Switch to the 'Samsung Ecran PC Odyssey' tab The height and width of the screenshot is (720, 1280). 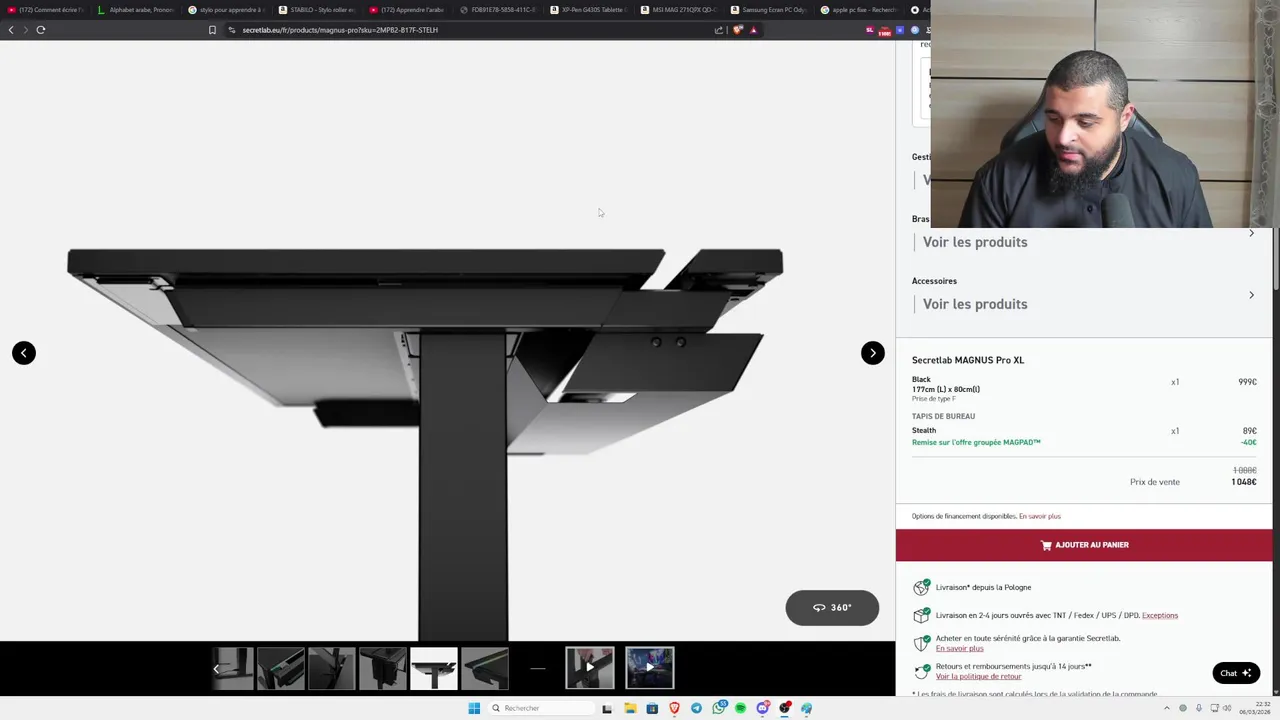point(770,10)
